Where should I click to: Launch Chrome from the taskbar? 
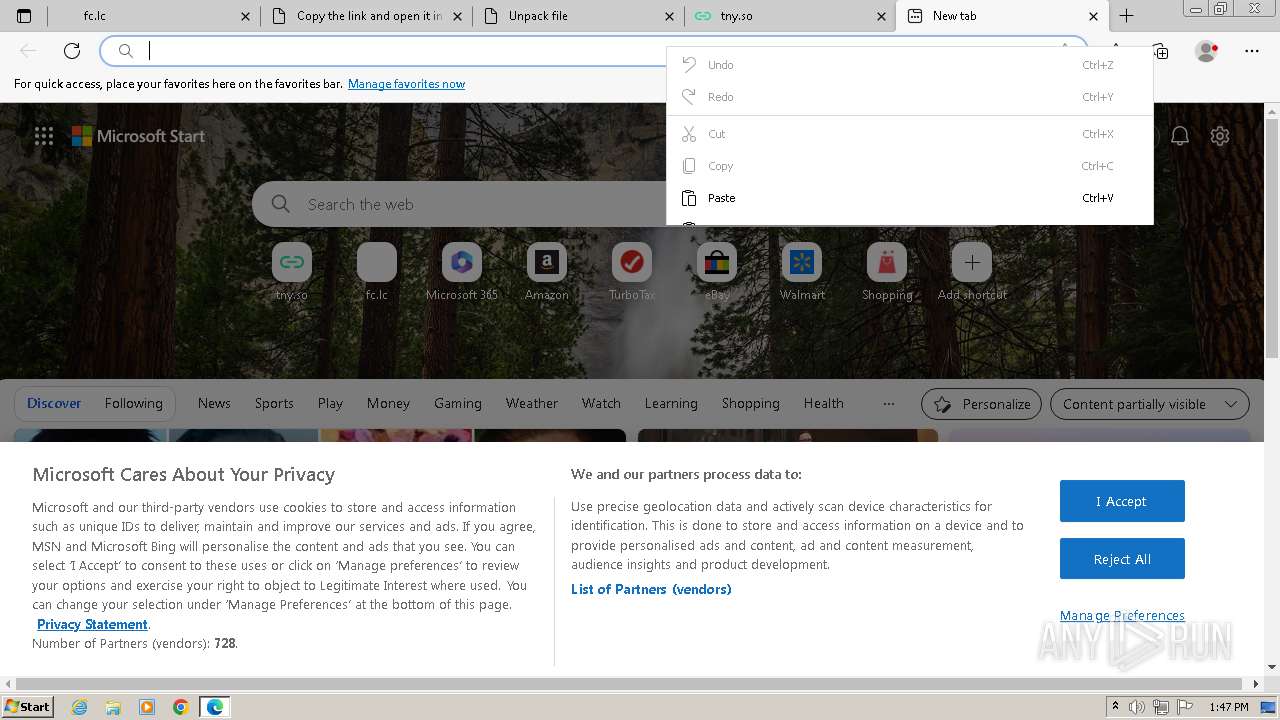pyautogui.click(x=181, y=707)
